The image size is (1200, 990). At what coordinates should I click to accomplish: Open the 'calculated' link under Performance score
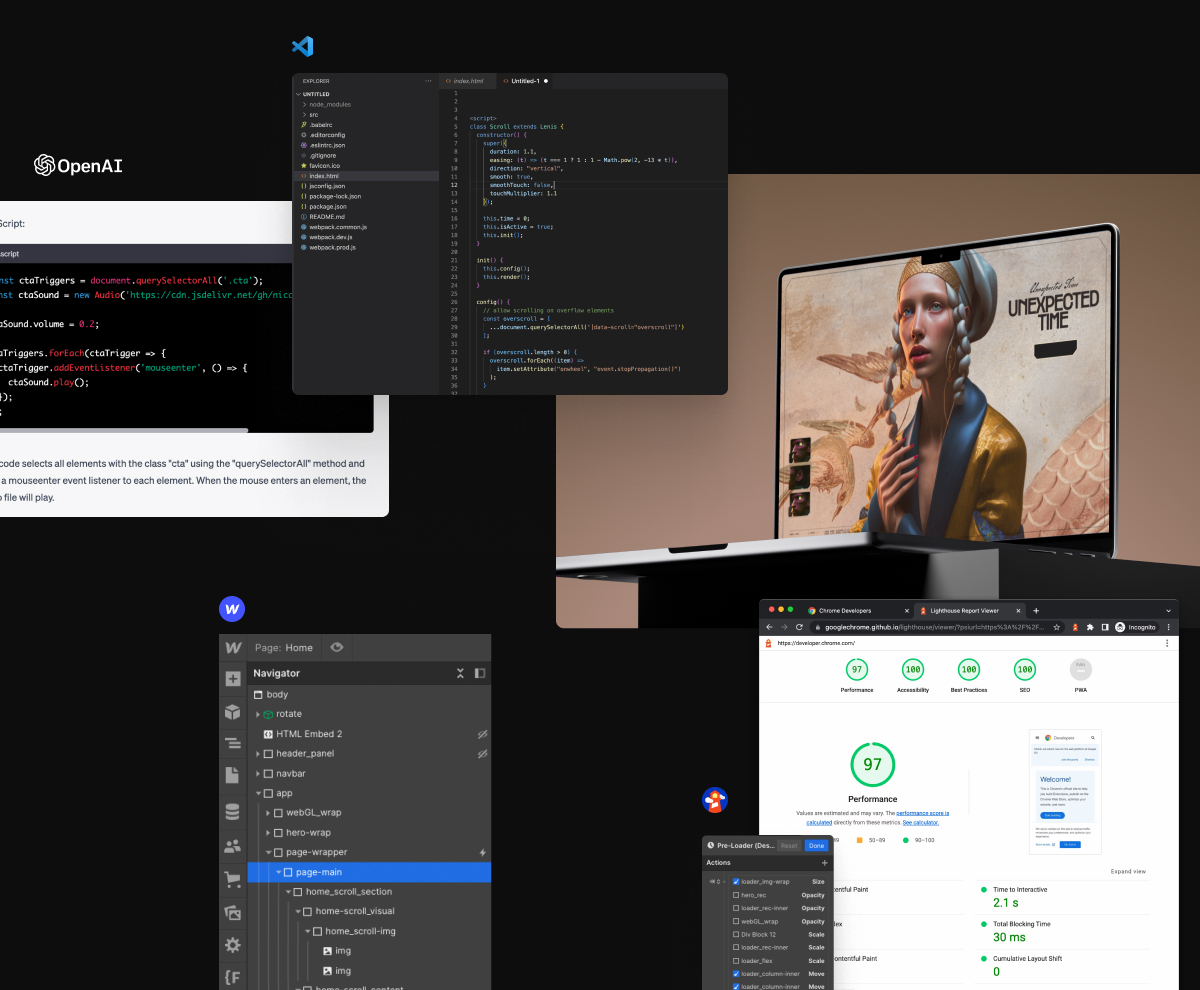click(821, 822)
